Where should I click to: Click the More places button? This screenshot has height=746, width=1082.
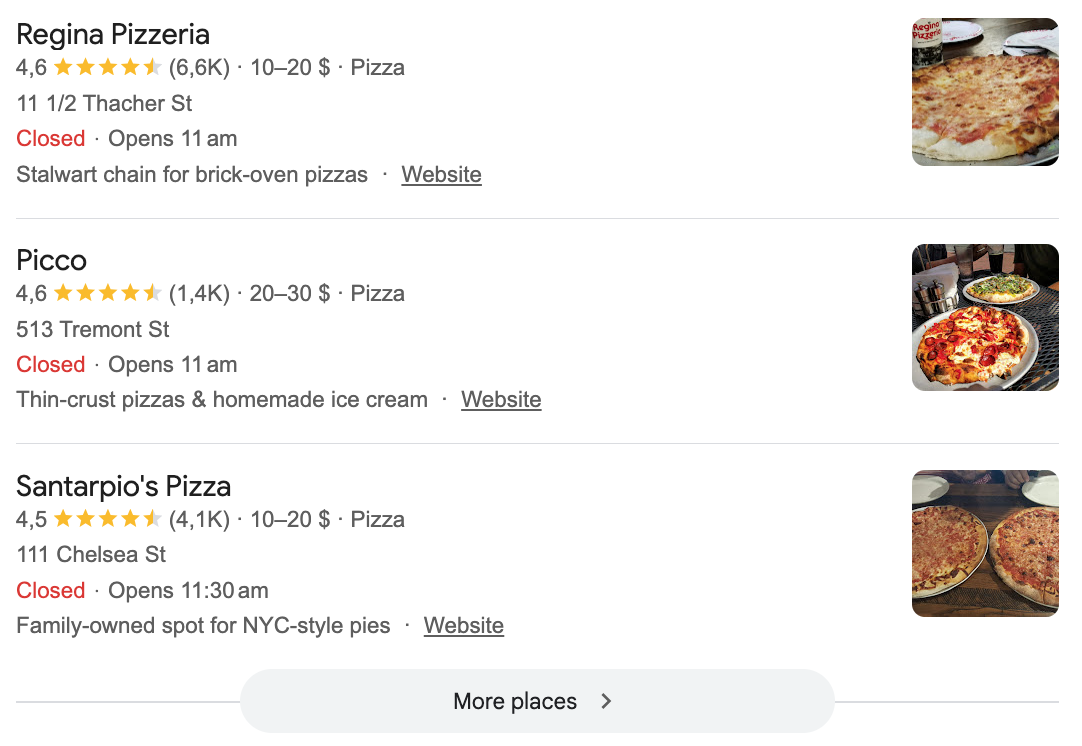tap(537, 701)
